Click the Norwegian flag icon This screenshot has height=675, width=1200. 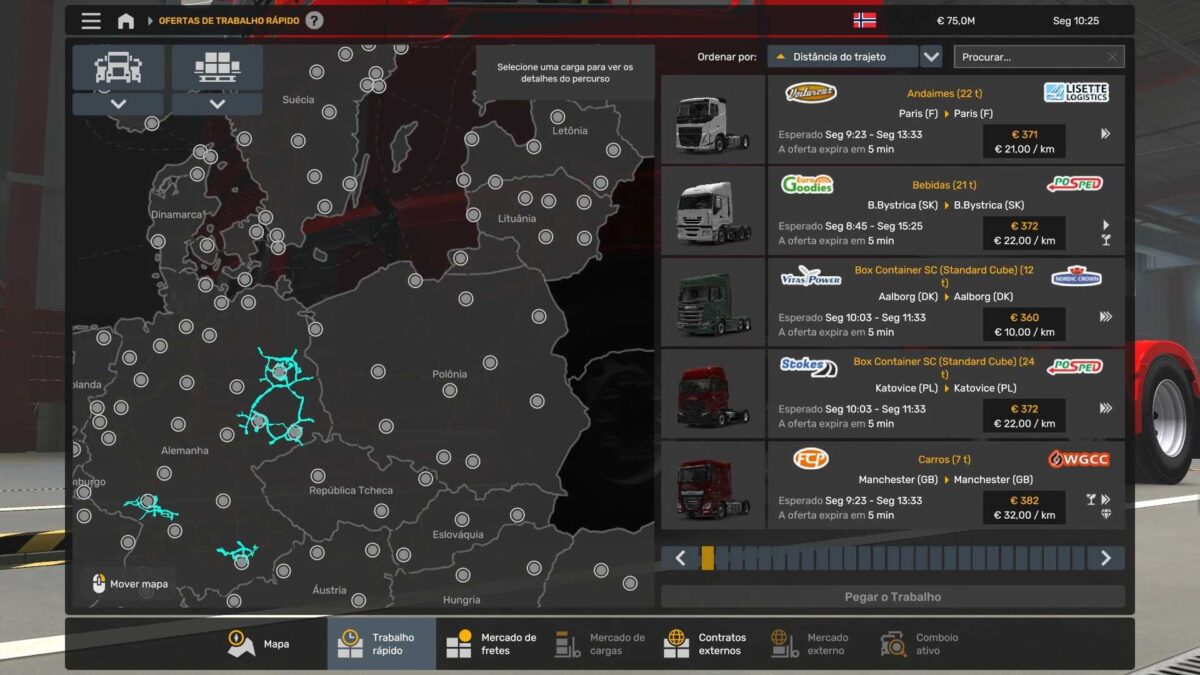(864, 20)
